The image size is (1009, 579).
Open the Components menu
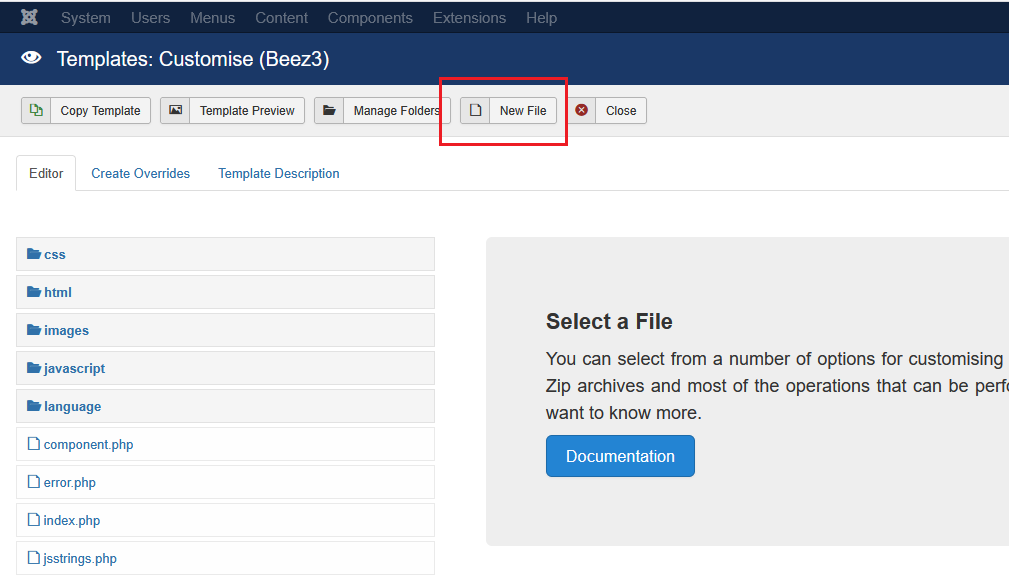[x=370, y=18]
